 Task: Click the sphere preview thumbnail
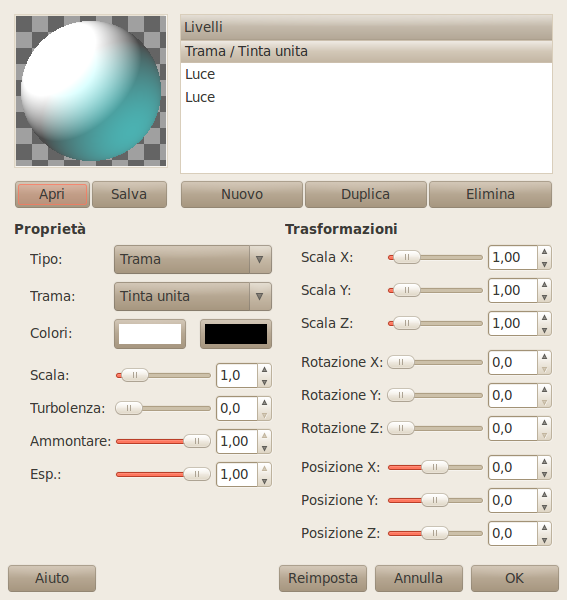[x=91, y=91]
